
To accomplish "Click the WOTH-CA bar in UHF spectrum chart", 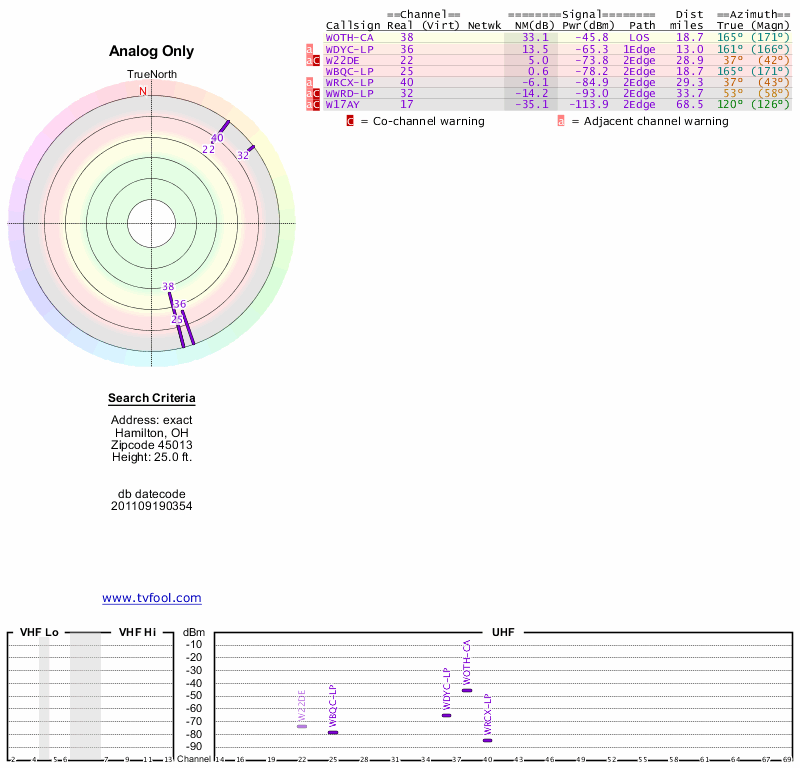I will tap(467, 690).
